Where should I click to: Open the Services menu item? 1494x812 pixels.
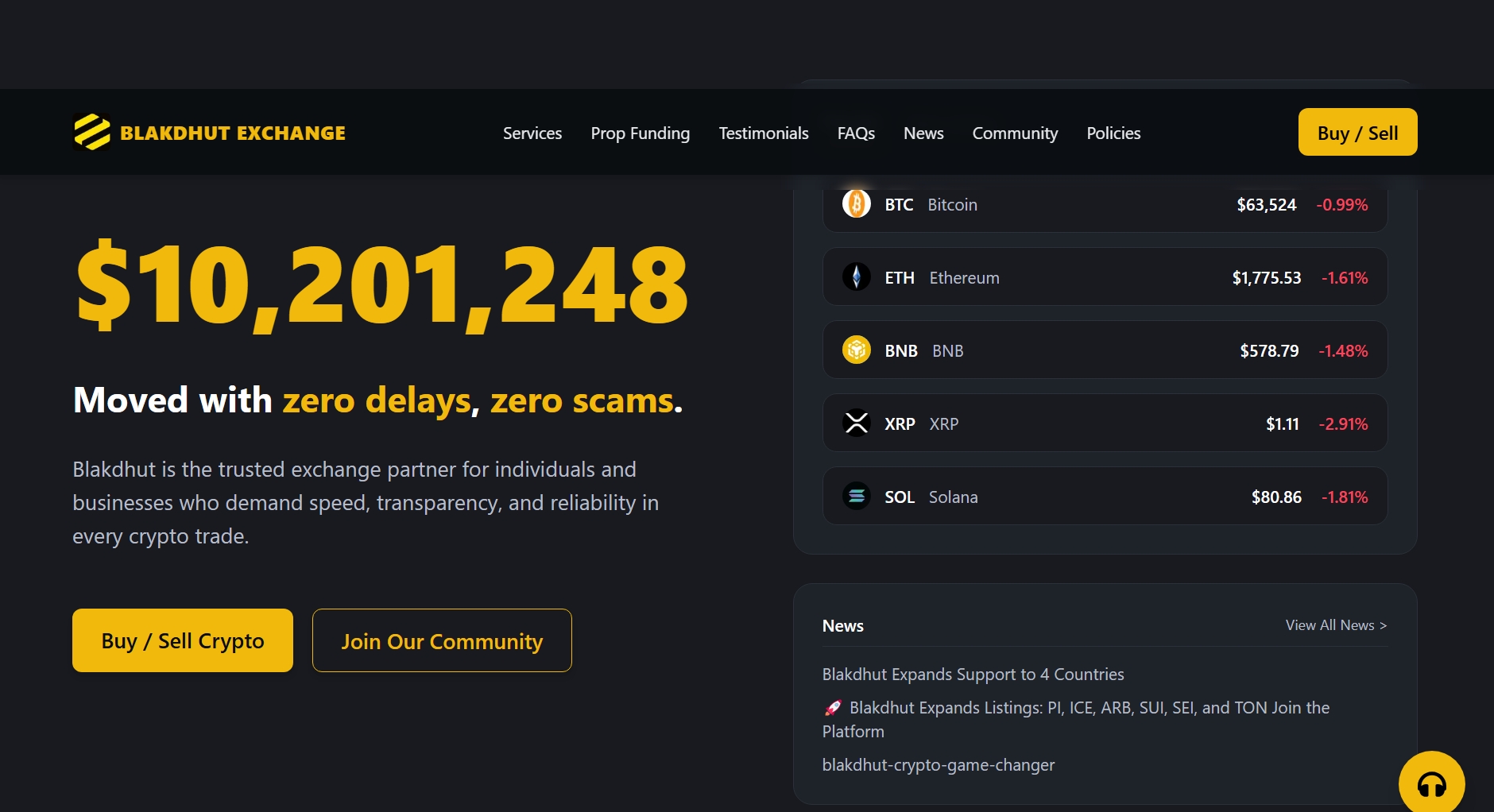(532, 133)
